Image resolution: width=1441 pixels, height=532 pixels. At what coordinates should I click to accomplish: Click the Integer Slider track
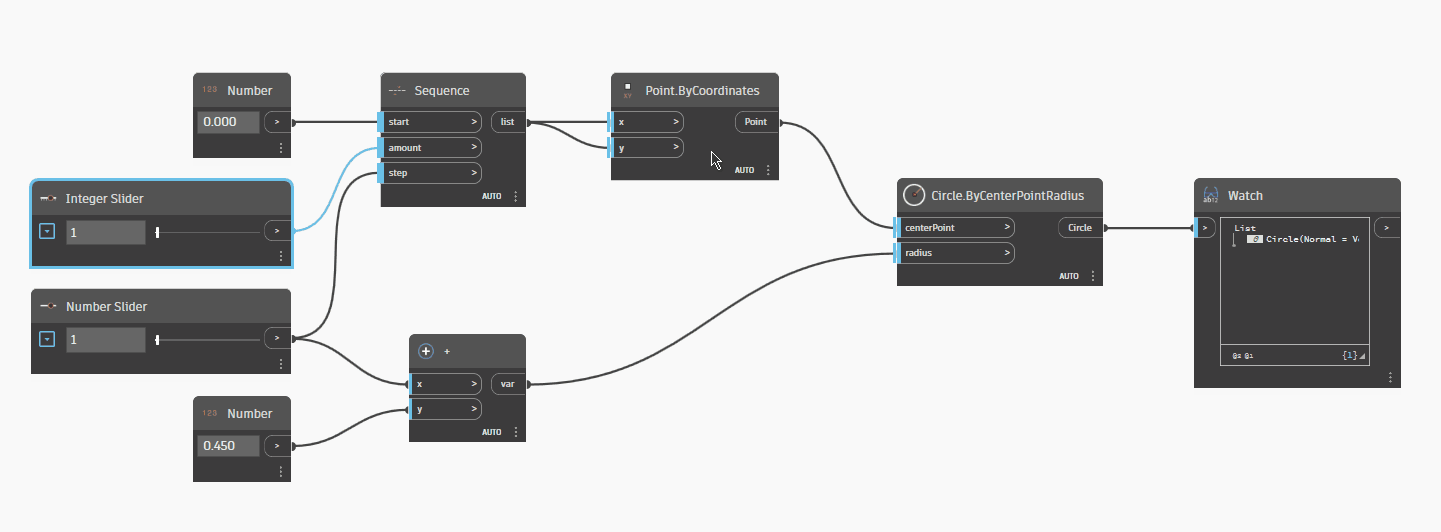coord(208,232)
